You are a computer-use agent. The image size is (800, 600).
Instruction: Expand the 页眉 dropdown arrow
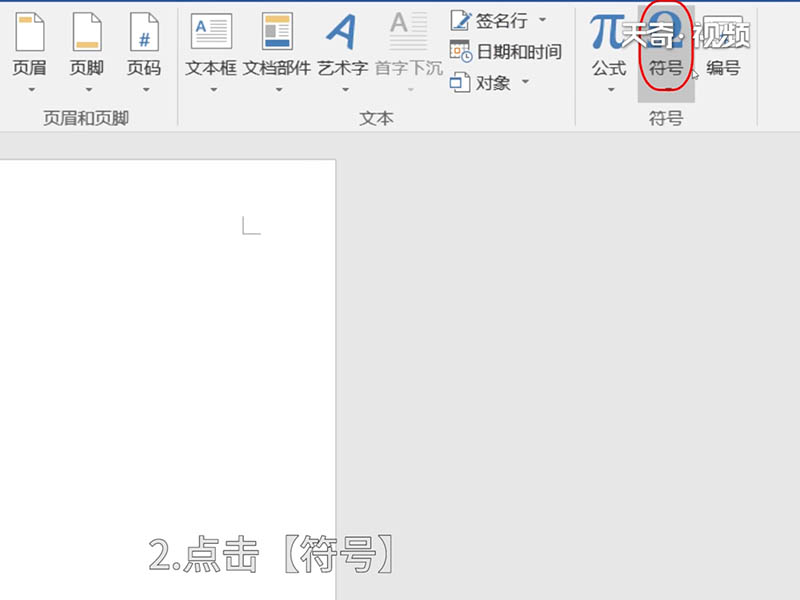pos(32,90)
